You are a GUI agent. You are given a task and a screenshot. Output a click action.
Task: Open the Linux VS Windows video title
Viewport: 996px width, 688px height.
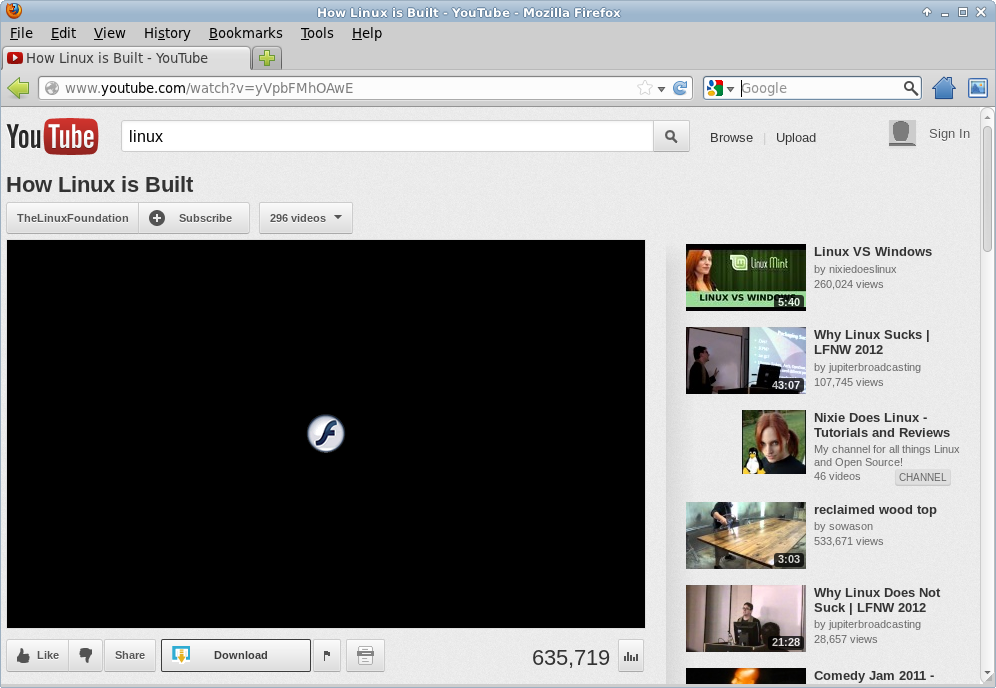[873, 252]
